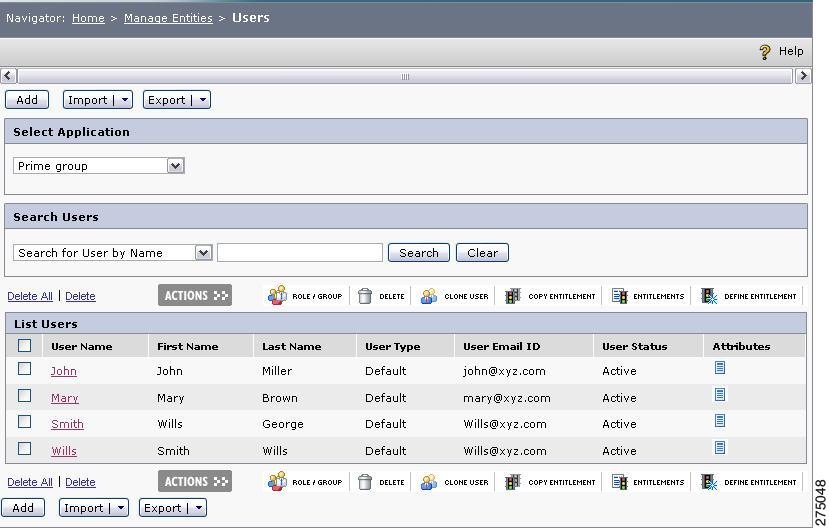Check the box for user Mary
The width and height of the screenshot is (829, 528).
24,395
